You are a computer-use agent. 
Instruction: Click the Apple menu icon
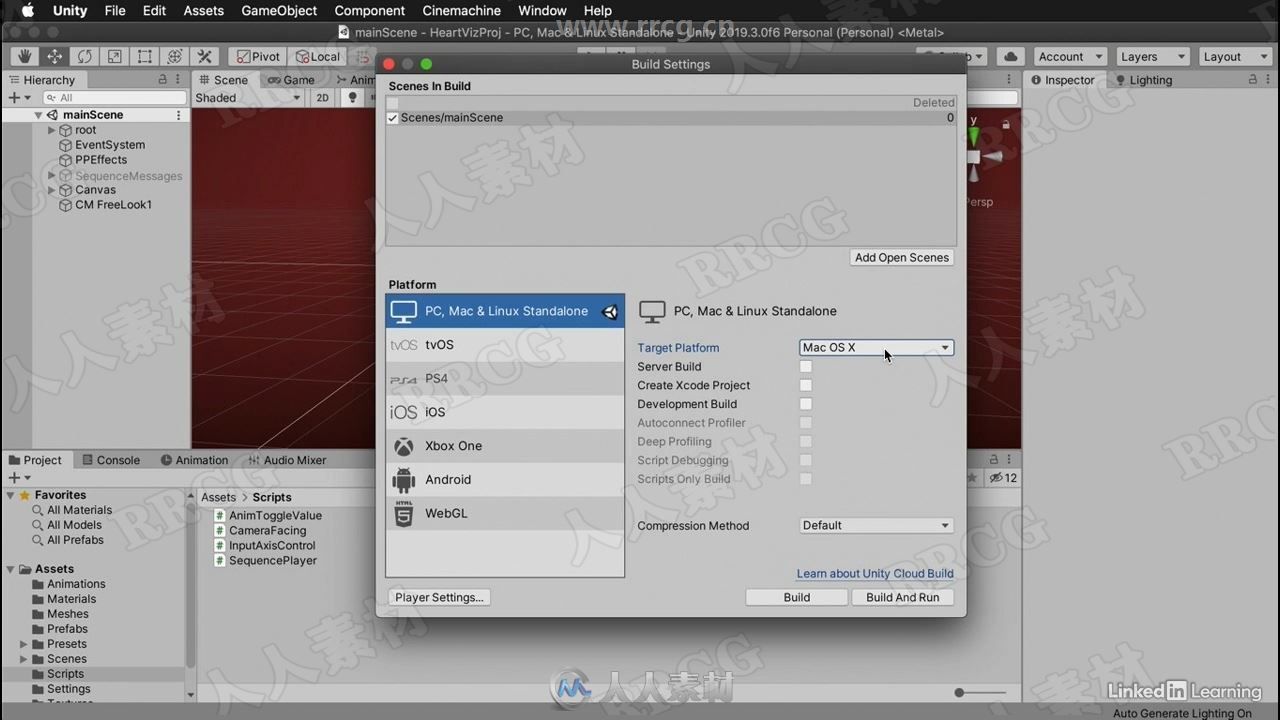tap(27, 10)
